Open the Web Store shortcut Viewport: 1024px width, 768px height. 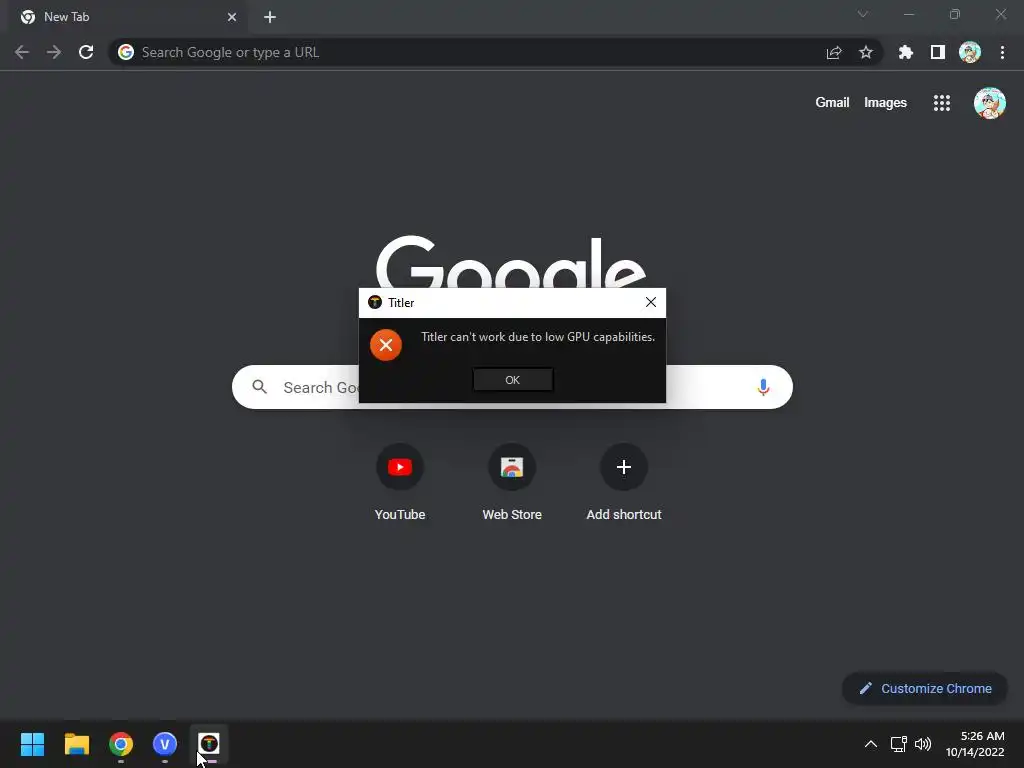[x=512, y=482]
